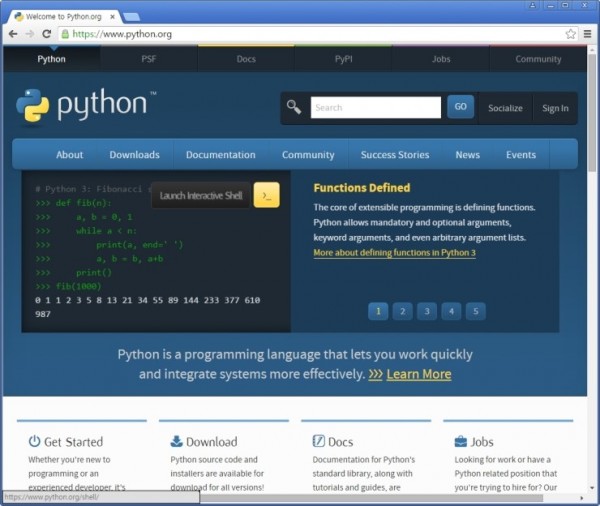The image size is (600, 506).
Task: Click the Docs notepad icon
Action: [318, 441]
